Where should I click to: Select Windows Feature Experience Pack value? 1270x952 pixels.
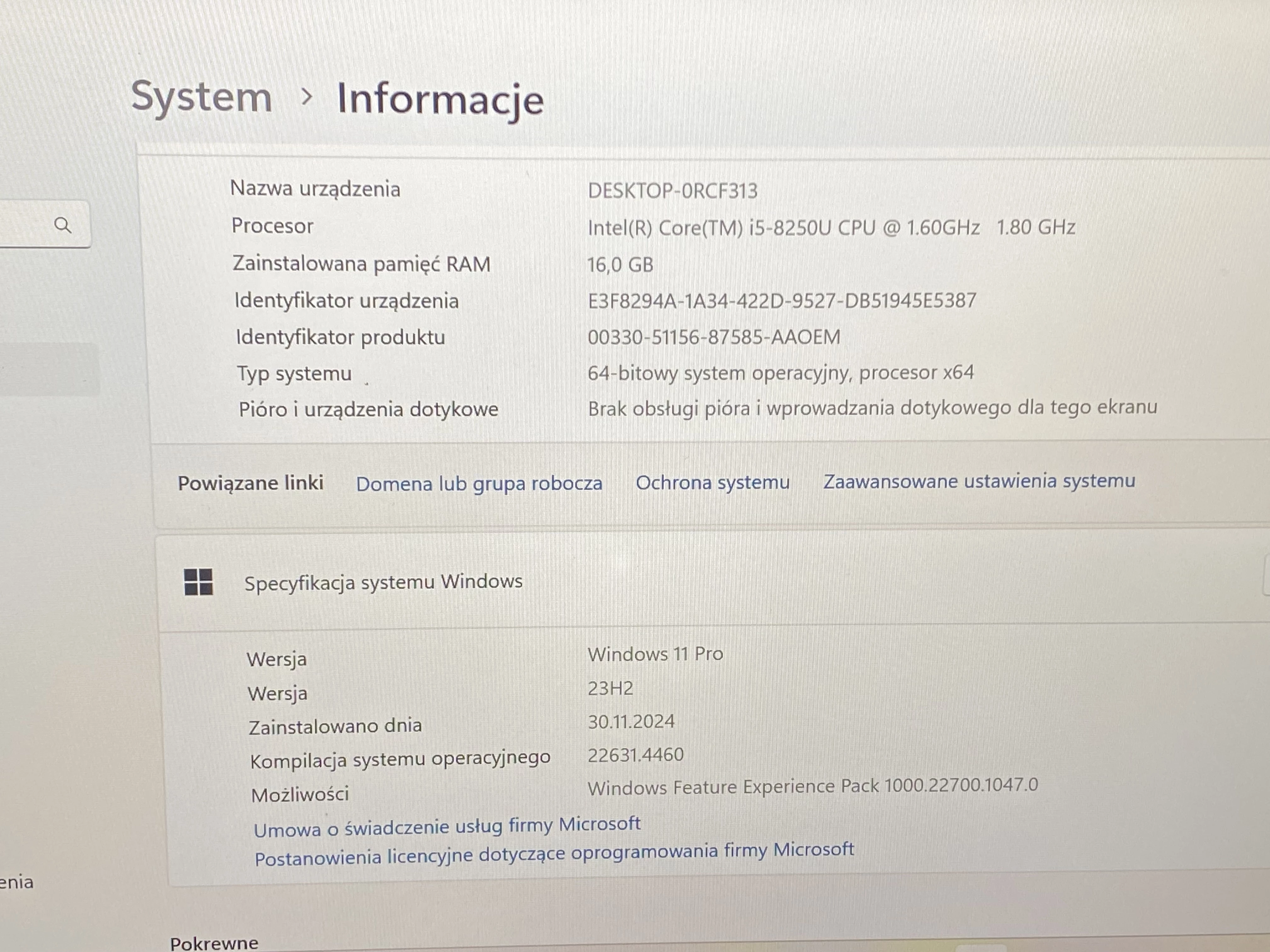point(812,786)
